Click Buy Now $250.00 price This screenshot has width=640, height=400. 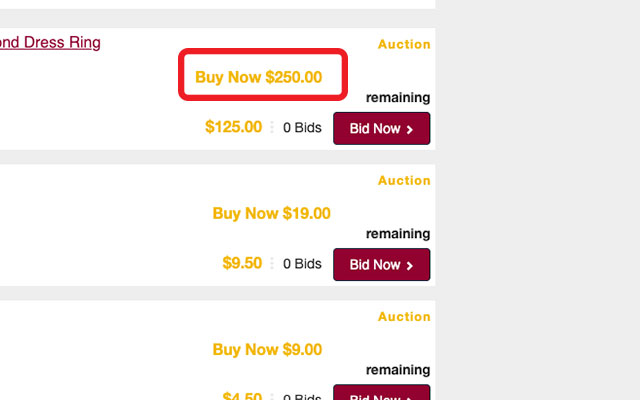[x=259, y=77]
